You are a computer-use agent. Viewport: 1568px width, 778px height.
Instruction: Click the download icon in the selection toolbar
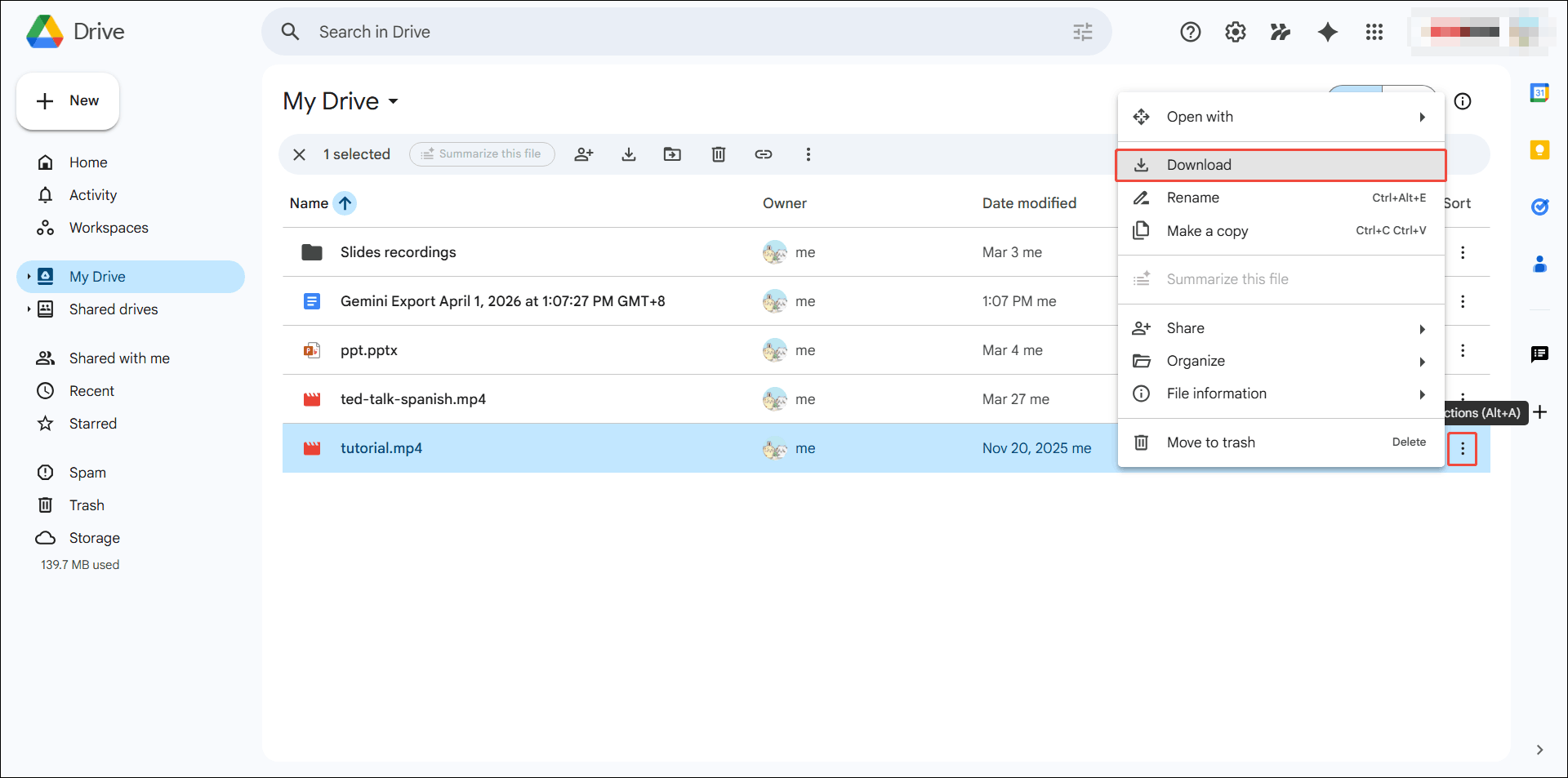(x=628, y=153)
